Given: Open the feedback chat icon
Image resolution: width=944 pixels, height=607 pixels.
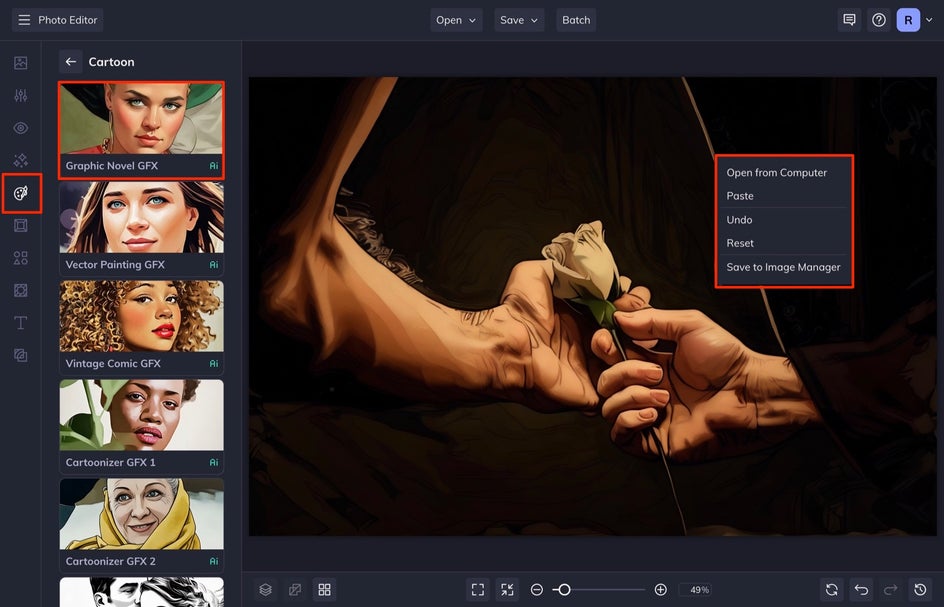Looking at the screenshot, I should point(849,20).
